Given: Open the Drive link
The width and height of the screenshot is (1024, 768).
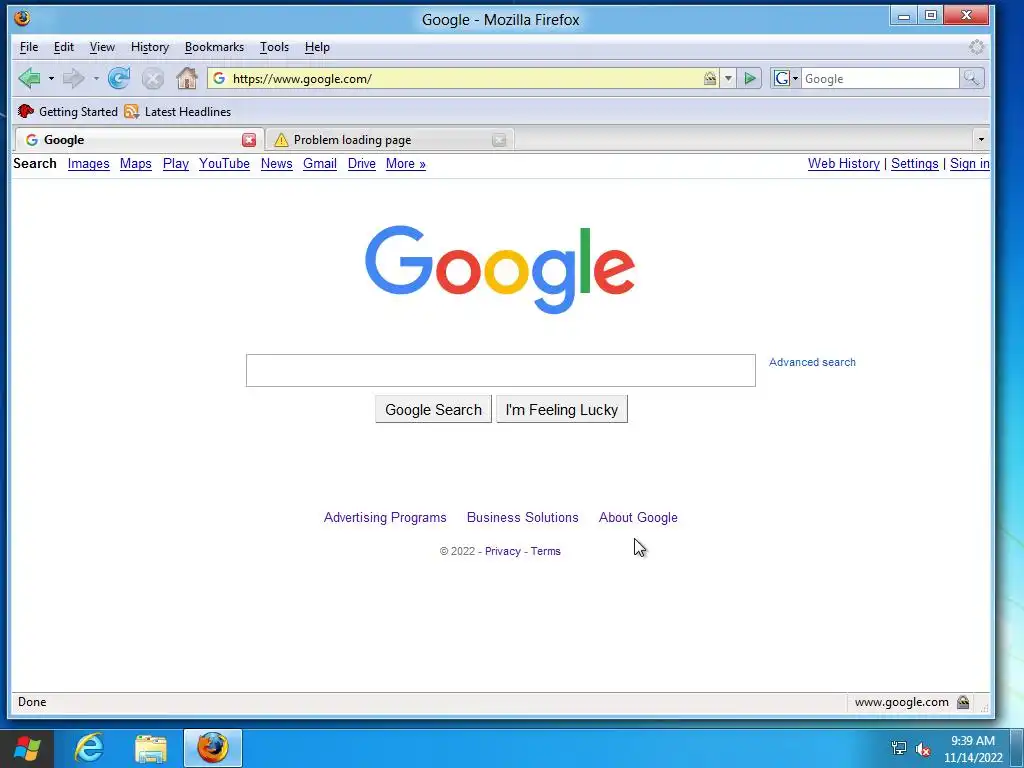Looking at the screenshot, I should pyautogui.click(x=362, y=164).
